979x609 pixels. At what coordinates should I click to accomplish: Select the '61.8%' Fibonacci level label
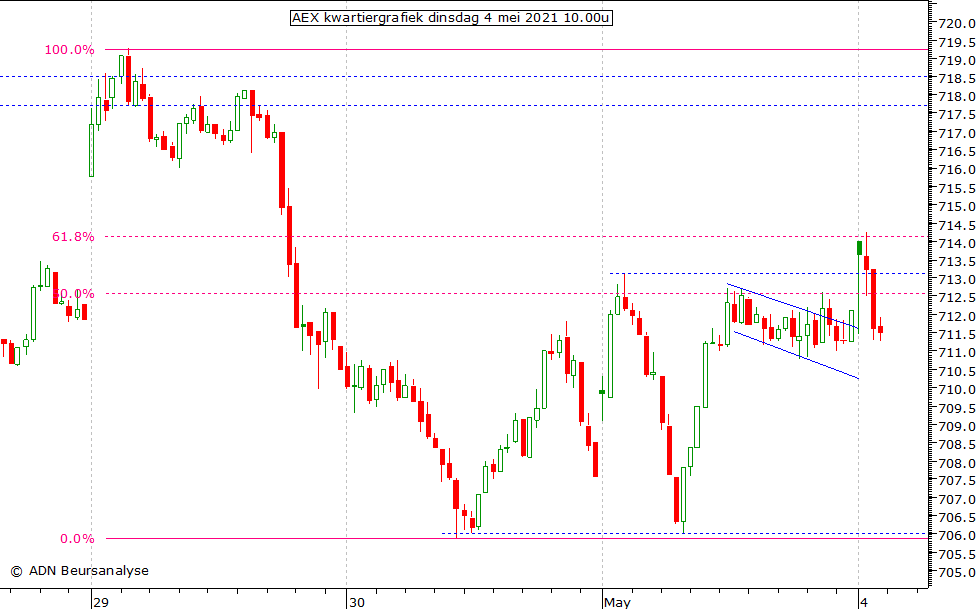click(x=73, y=237)
